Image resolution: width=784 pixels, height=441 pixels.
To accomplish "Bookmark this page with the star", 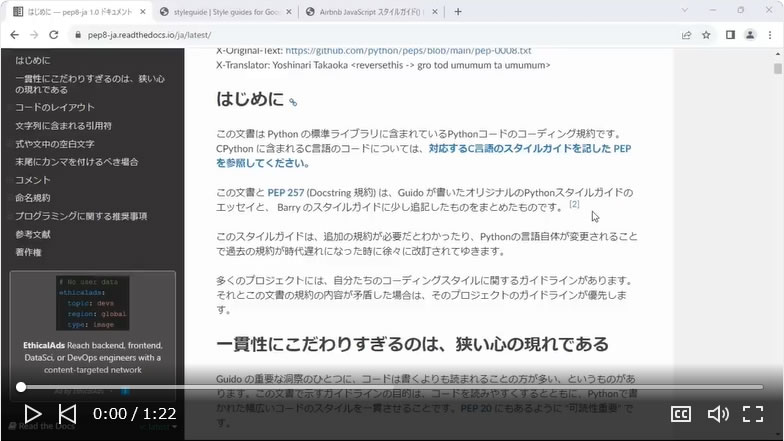I will (x=706, y=35).
